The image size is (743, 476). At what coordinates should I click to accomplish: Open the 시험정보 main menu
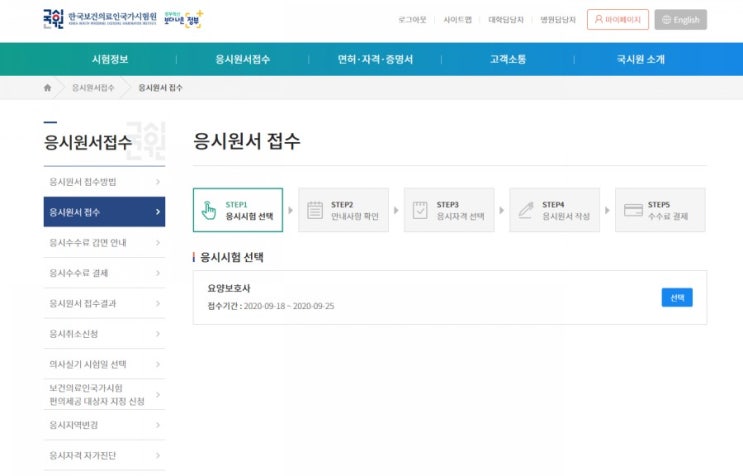(x=110, y=59)
